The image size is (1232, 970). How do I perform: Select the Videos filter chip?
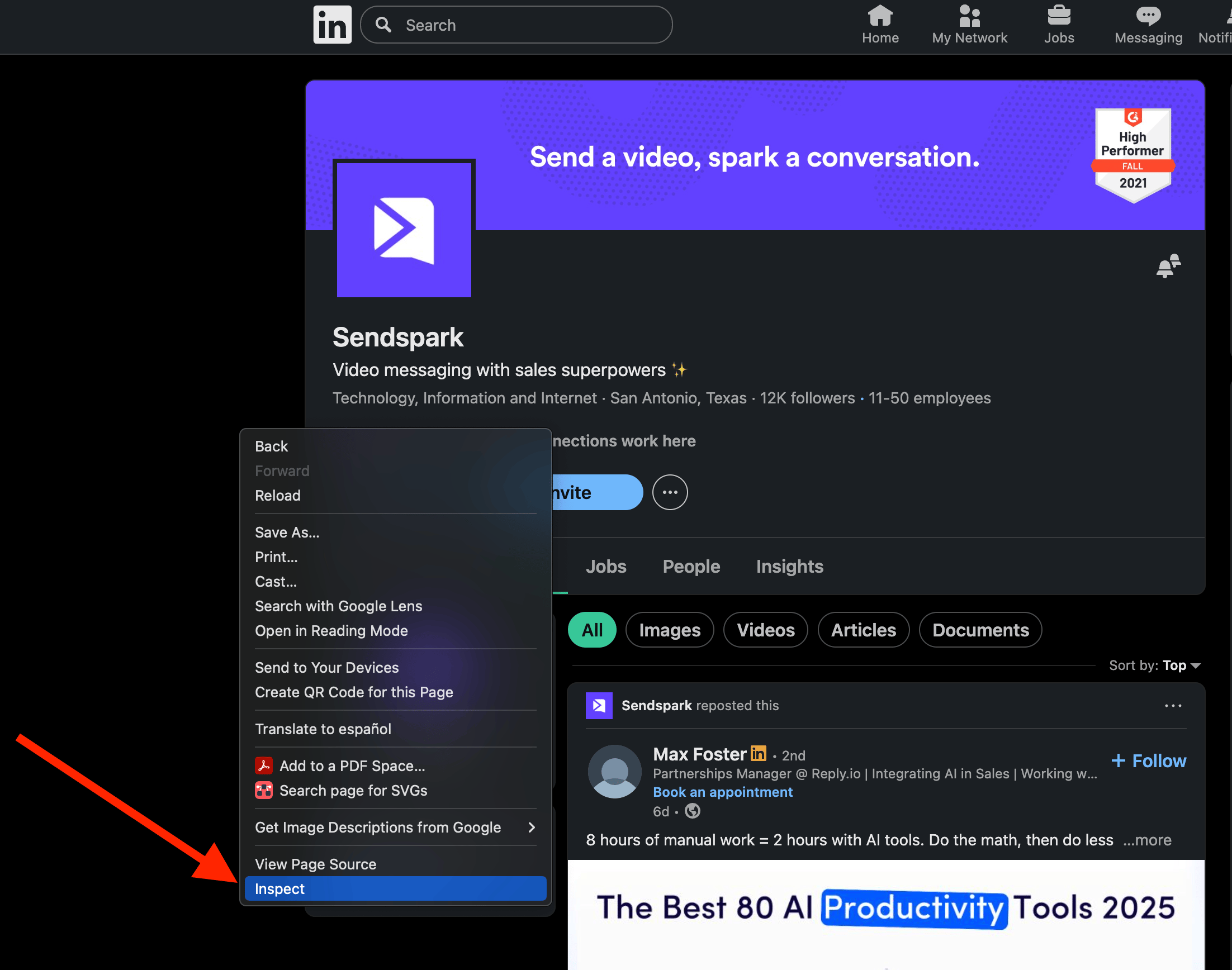coord(765,630)
